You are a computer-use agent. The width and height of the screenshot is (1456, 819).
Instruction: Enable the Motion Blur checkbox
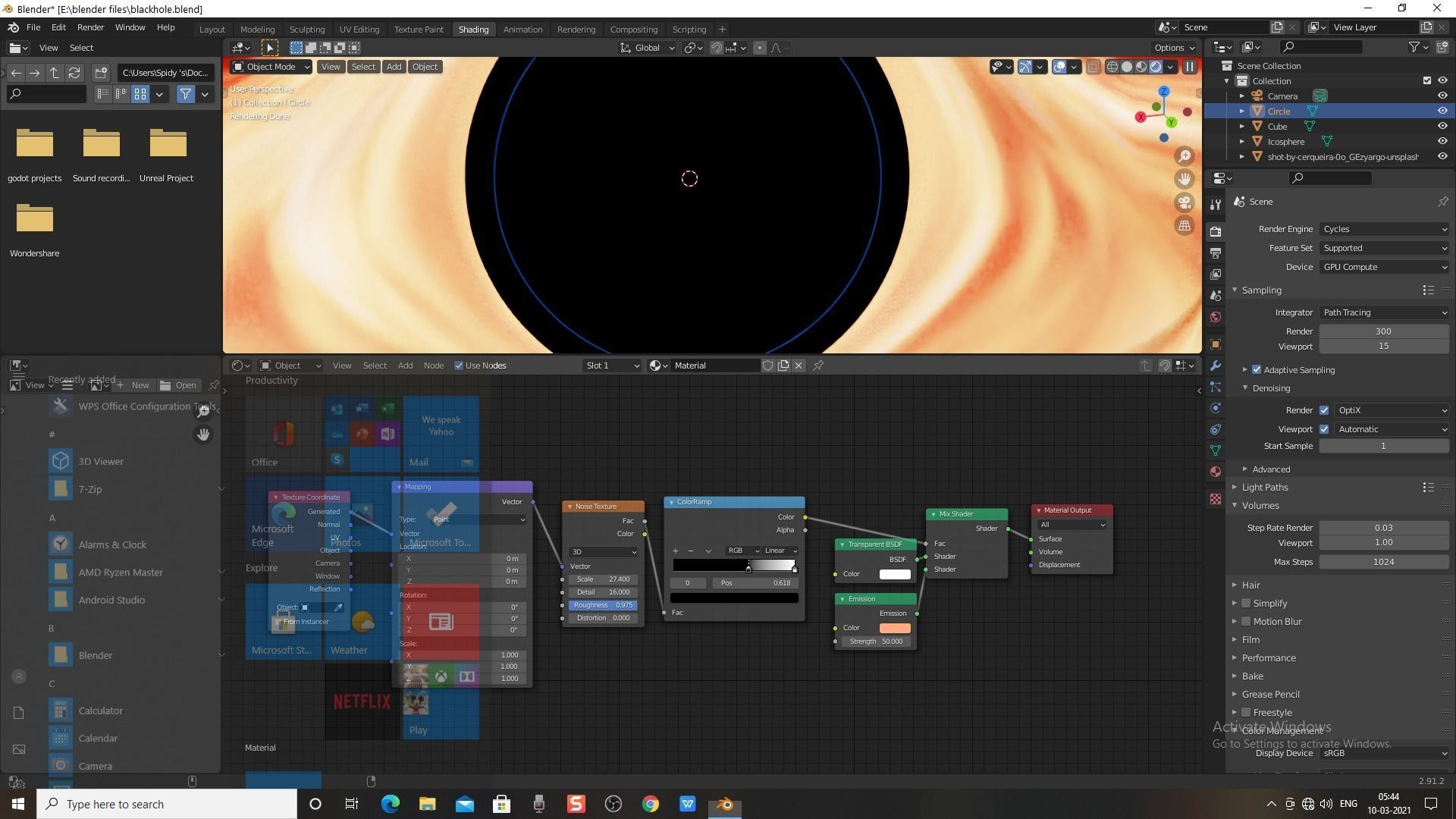click(x=1246, y=622)
